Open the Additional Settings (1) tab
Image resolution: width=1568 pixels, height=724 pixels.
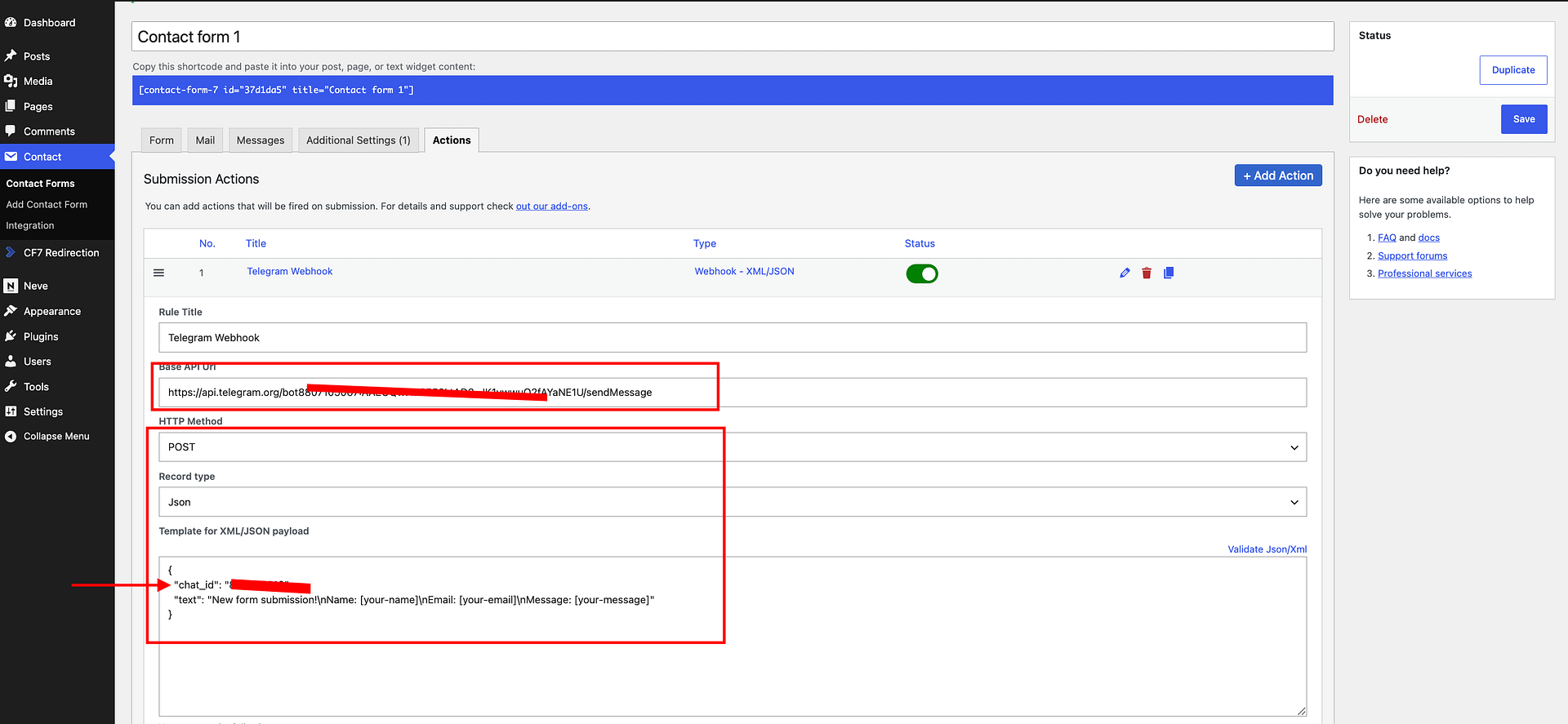[x=359, y=140]
